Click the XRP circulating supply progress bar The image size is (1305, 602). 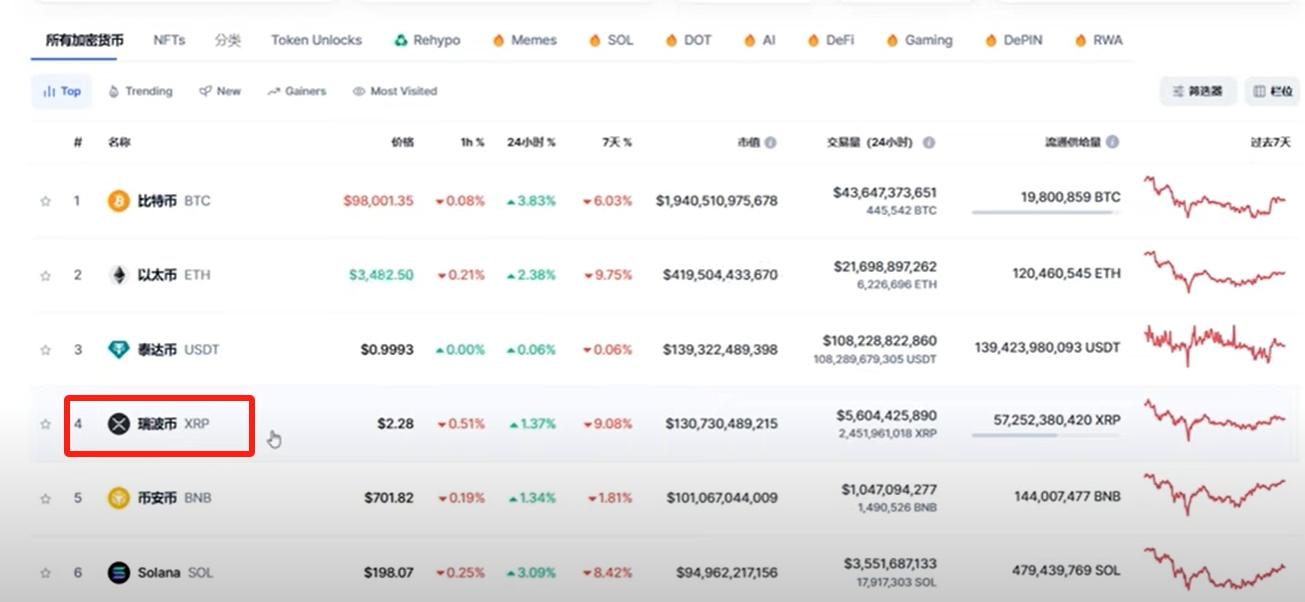(x=1046, y=435)
